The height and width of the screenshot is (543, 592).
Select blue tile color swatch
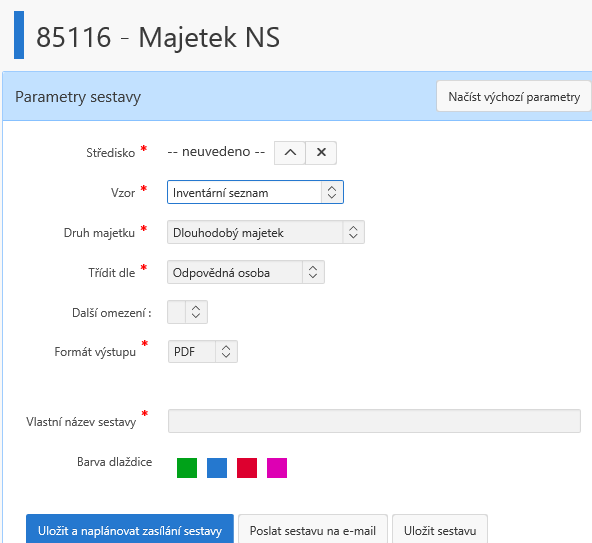217,468
